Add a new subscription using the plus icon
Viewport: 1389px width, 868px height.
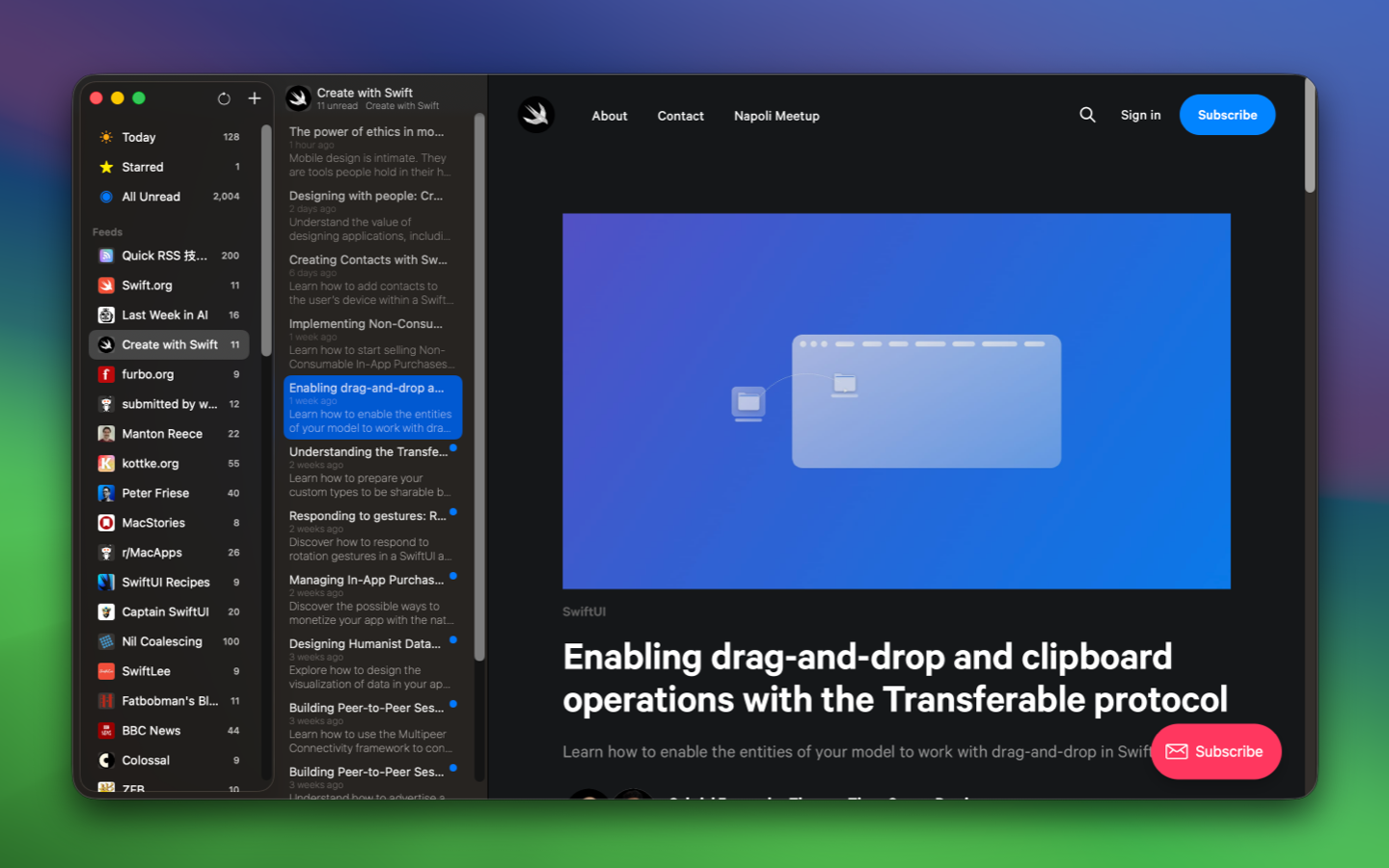pyautogui.click(x=254, y=97)
